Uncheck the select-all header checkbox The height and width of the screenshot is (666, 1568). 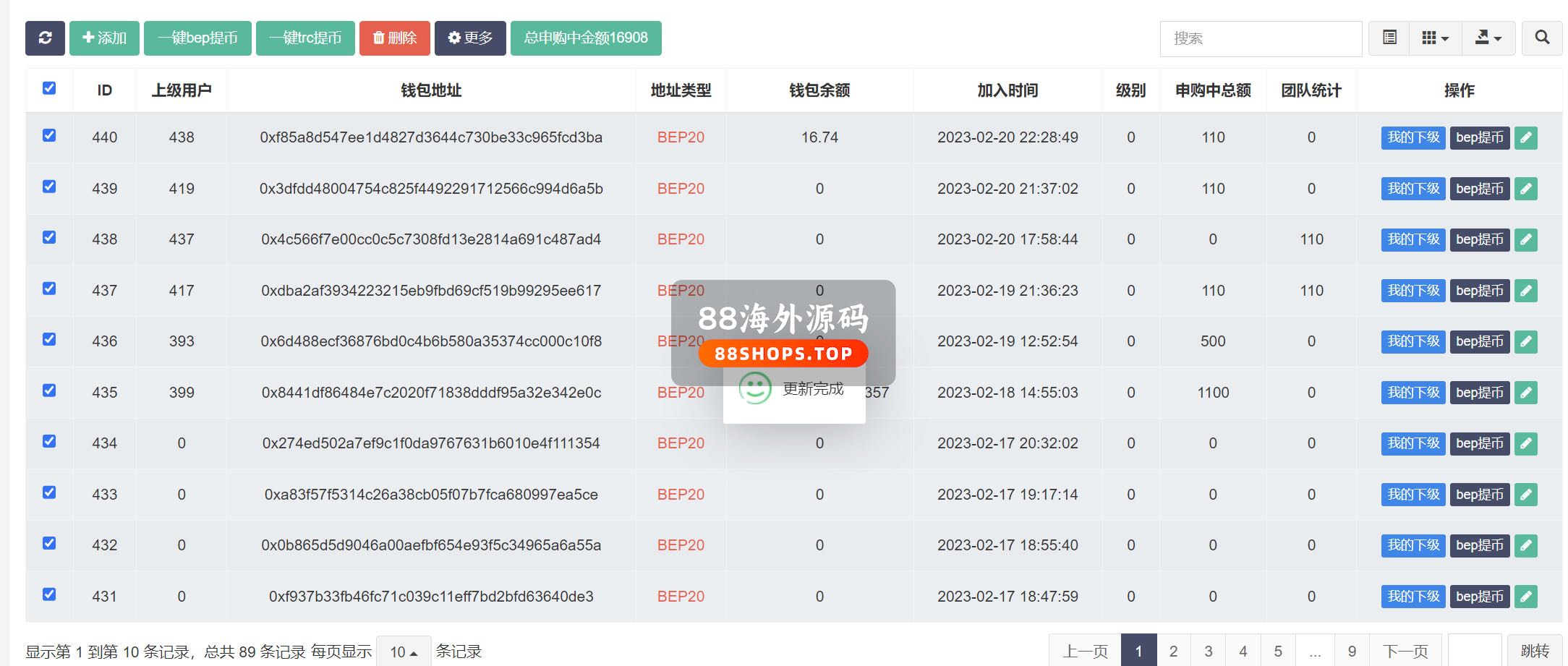click(49, 88)
